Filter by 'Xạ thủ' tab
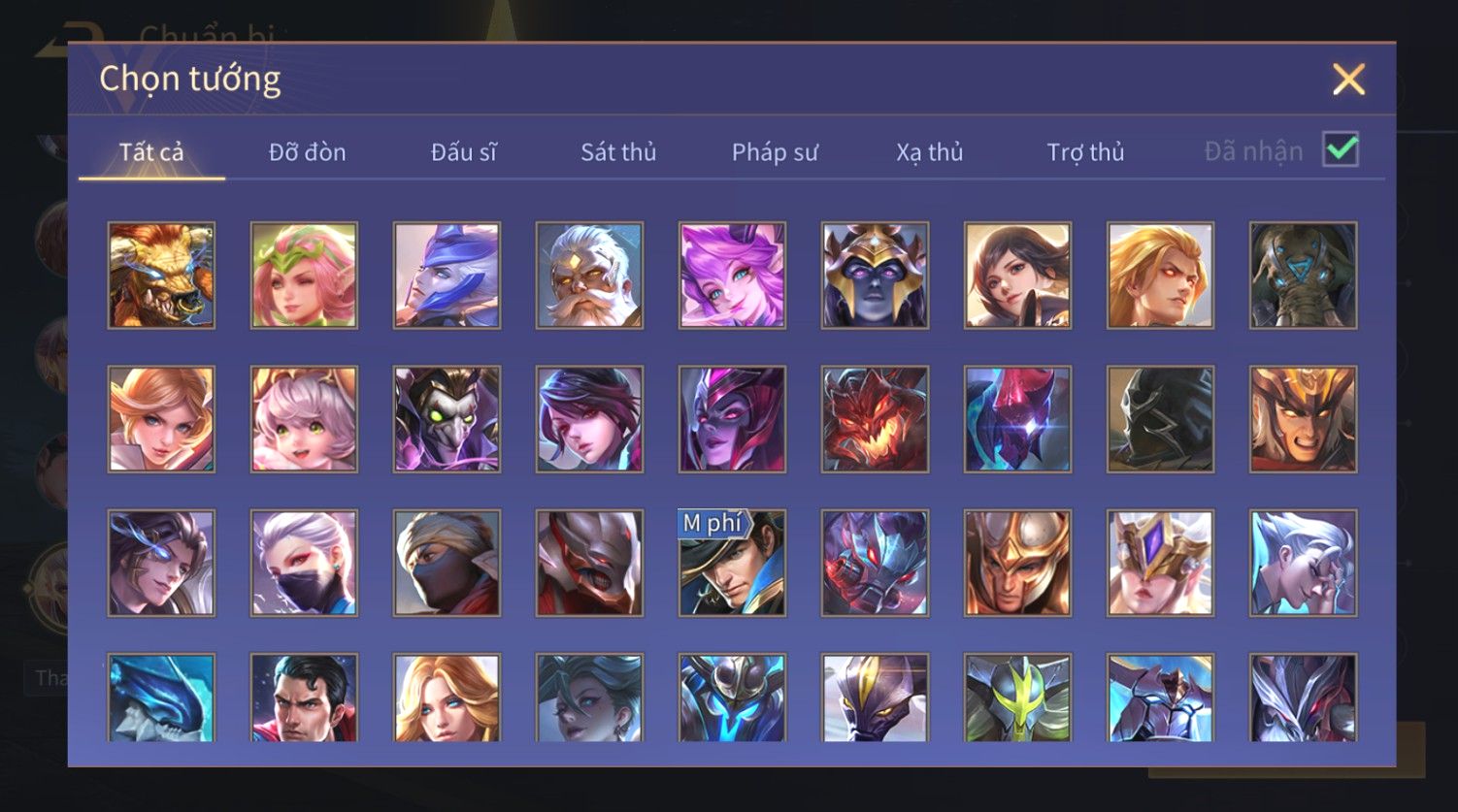This screenshot has width=1458, height=812. point(929,152)
